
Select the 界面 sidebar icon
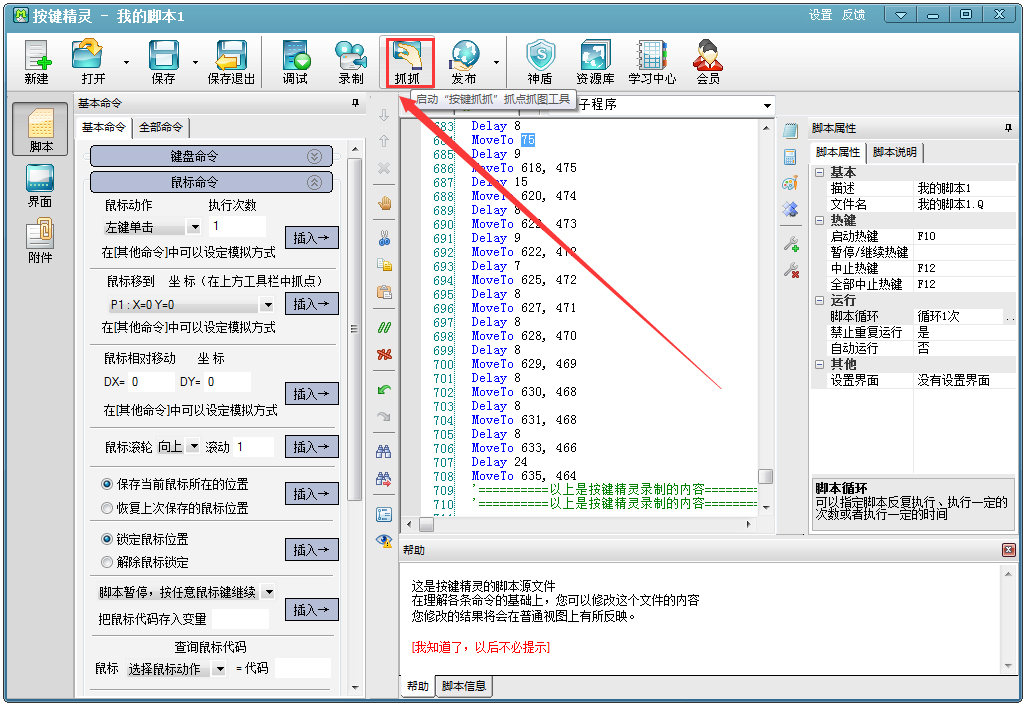tap(40, 185)
